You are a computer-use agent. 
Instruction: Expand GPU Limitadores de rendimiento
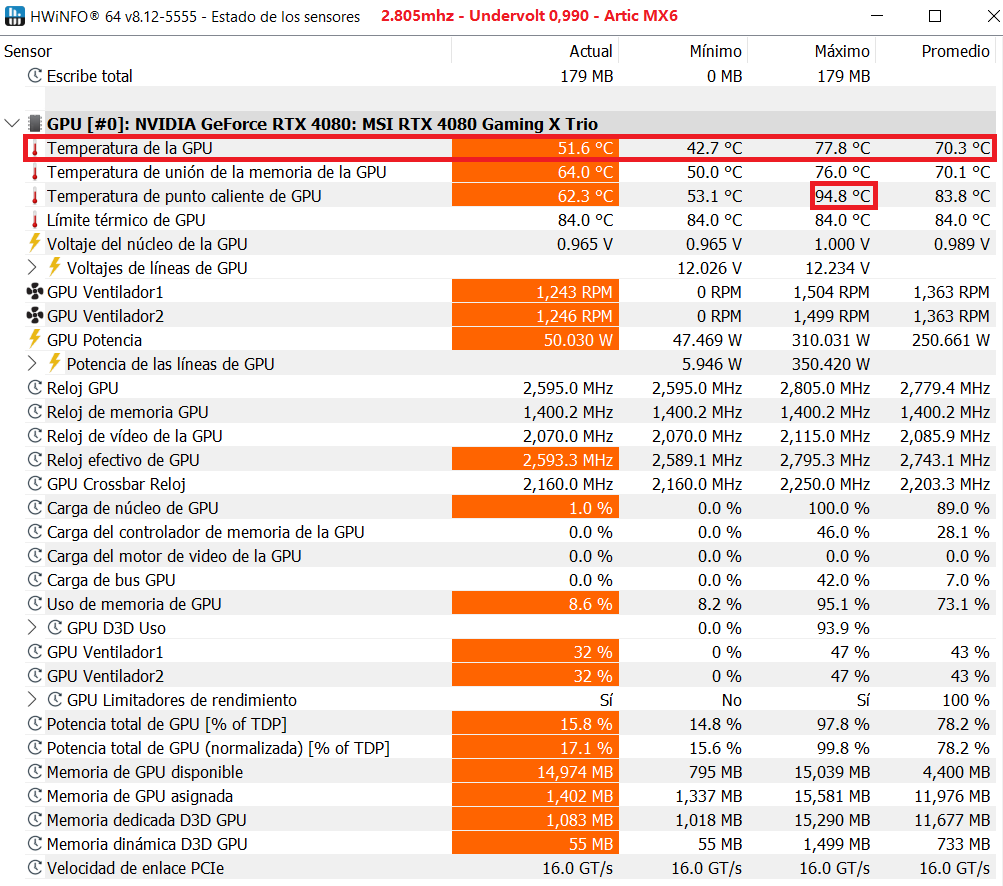pos(32,699)
